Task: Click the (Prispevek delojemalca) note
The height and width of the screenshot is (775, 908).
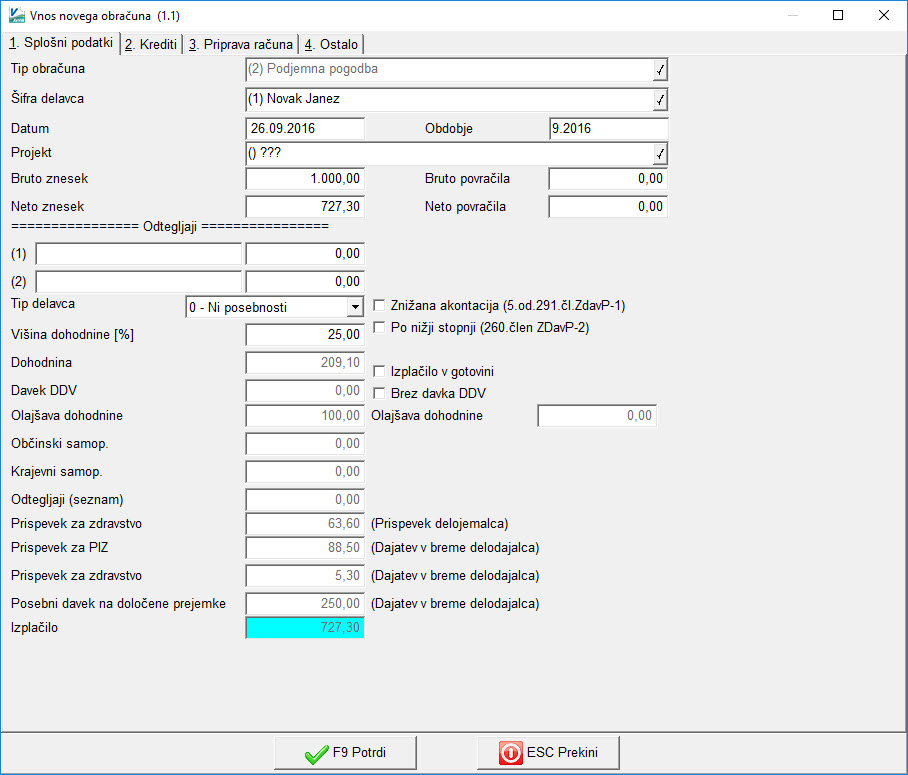Action: coord(440,524)
